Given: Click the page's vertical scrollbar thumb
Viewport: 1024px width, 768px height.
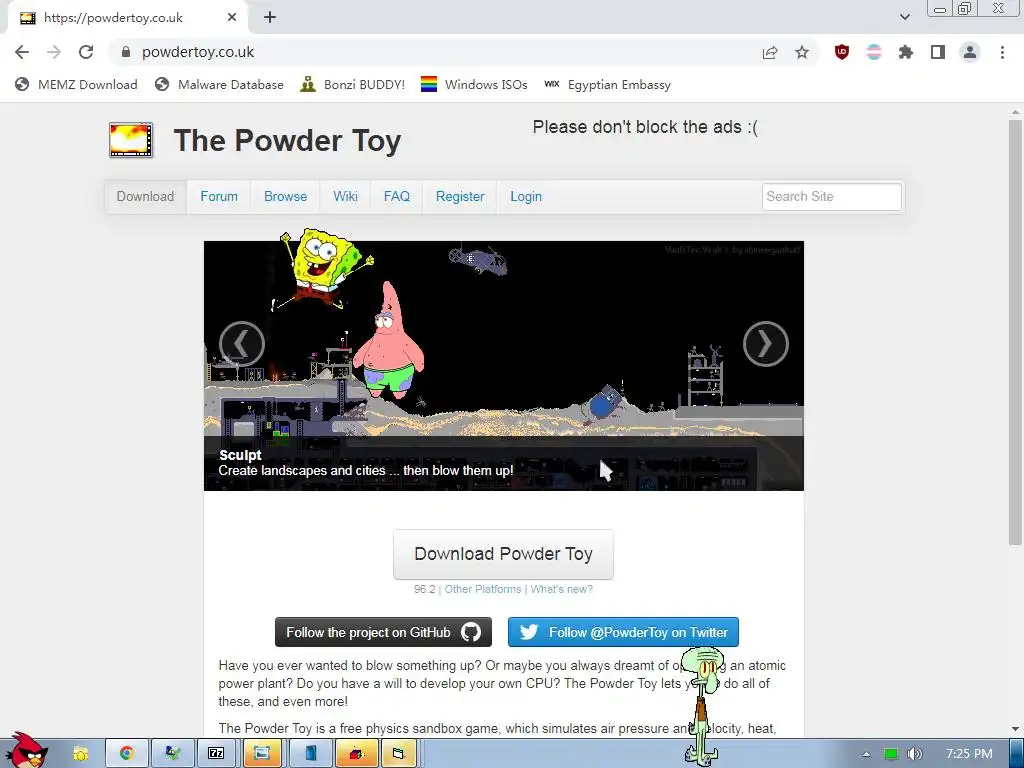Looking at the screenshot, I should pyautogui.click(x=1015, y=332).
